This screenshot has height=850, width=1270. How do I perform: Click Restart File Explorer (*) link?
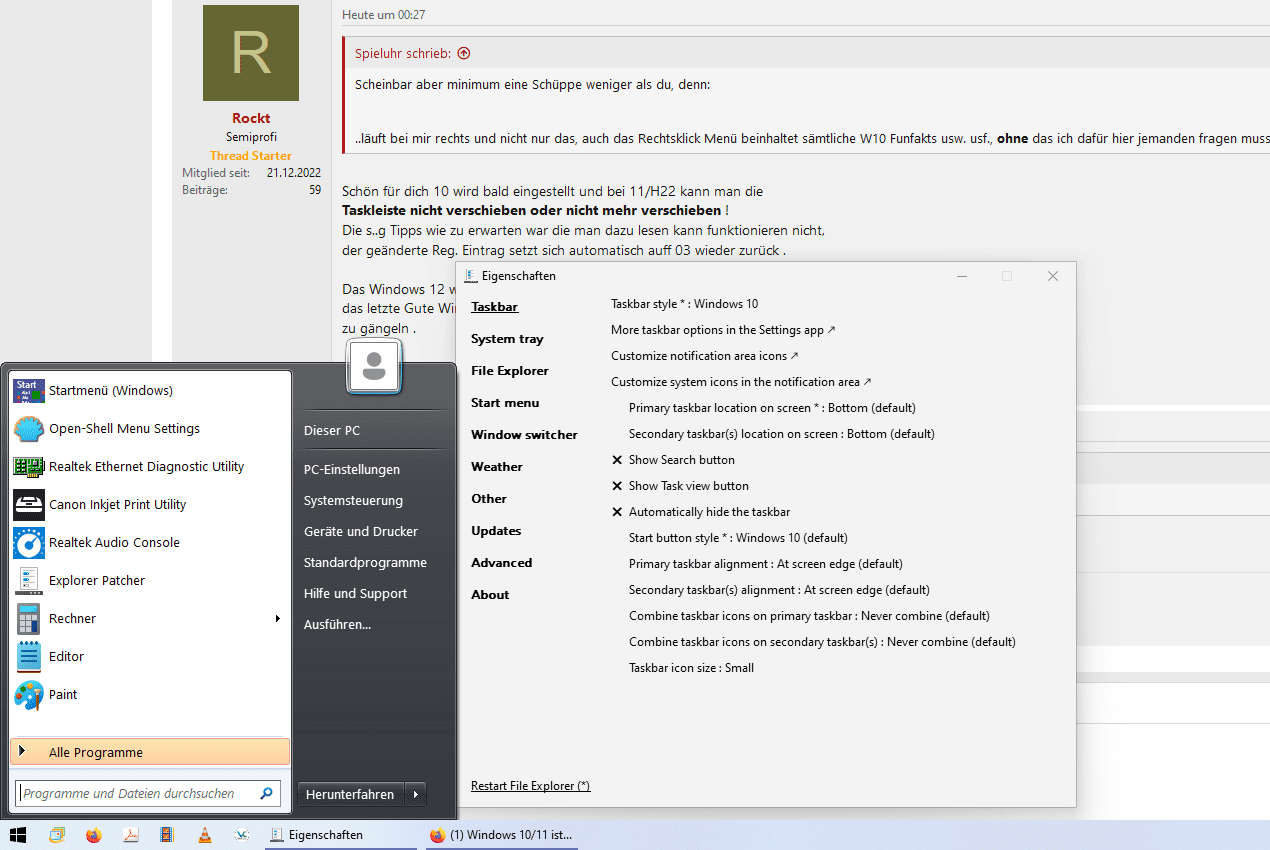(531, 786)
